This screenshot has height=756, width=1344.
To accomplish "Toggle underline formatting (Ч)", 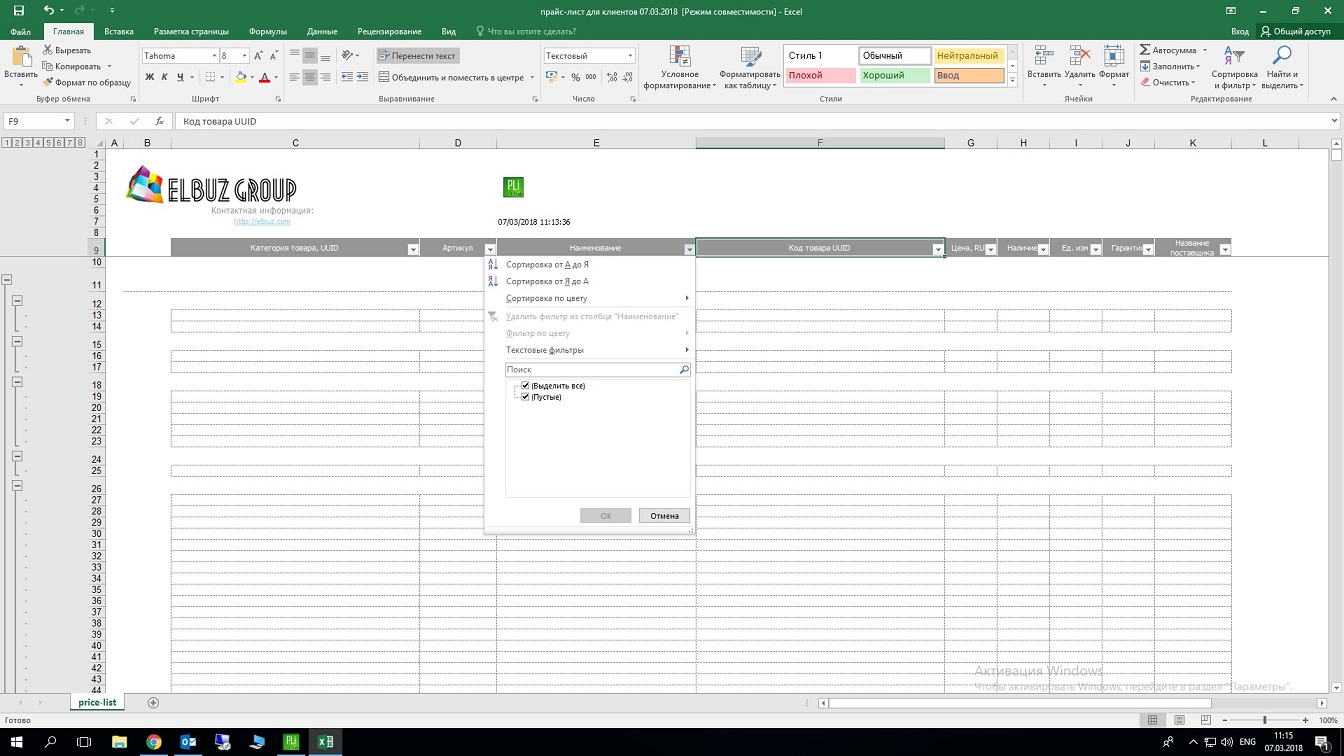I will point(180,77).
